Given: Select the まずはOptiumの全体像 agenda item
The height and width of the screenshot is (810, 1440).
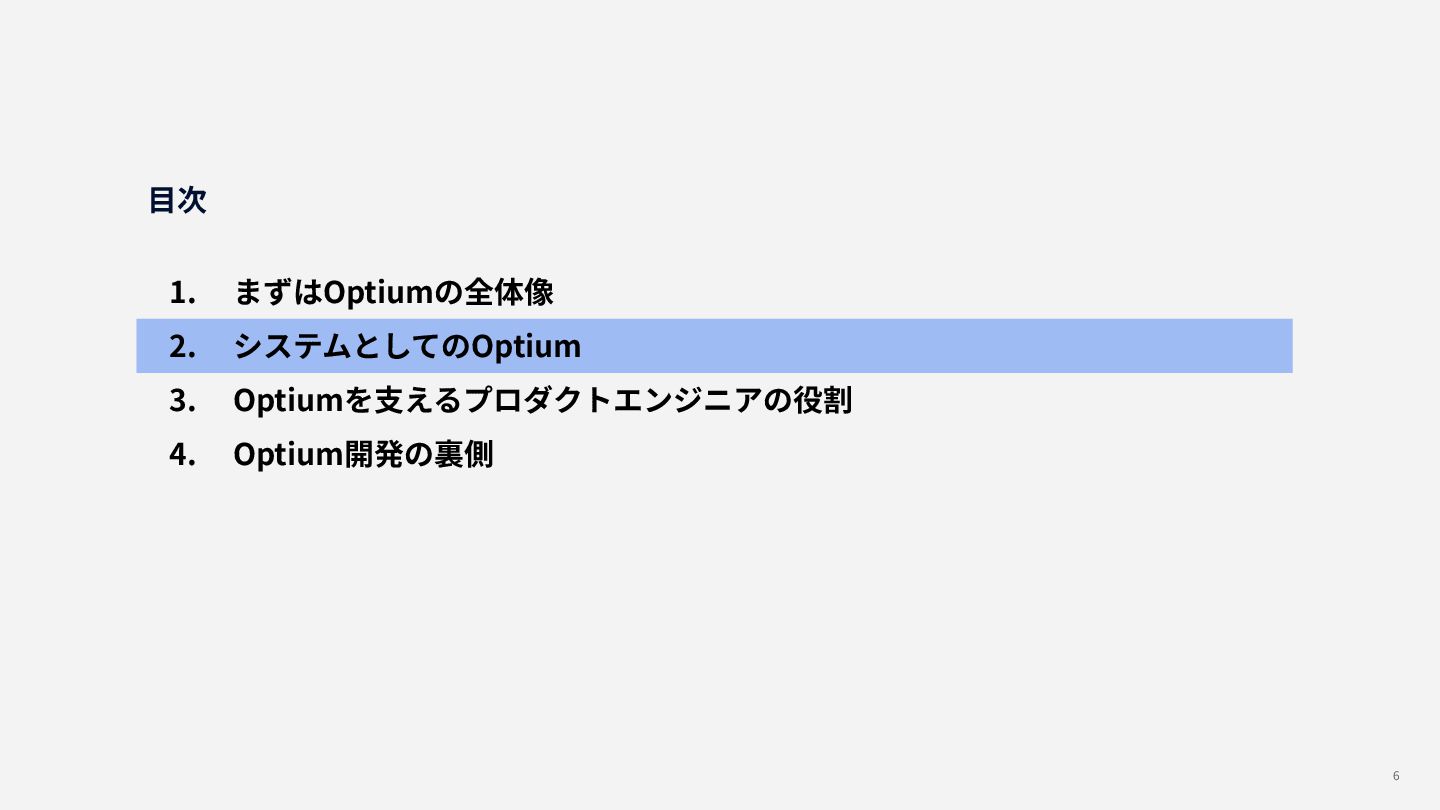Looking at the screenshot, I should [x=393, y=293].
